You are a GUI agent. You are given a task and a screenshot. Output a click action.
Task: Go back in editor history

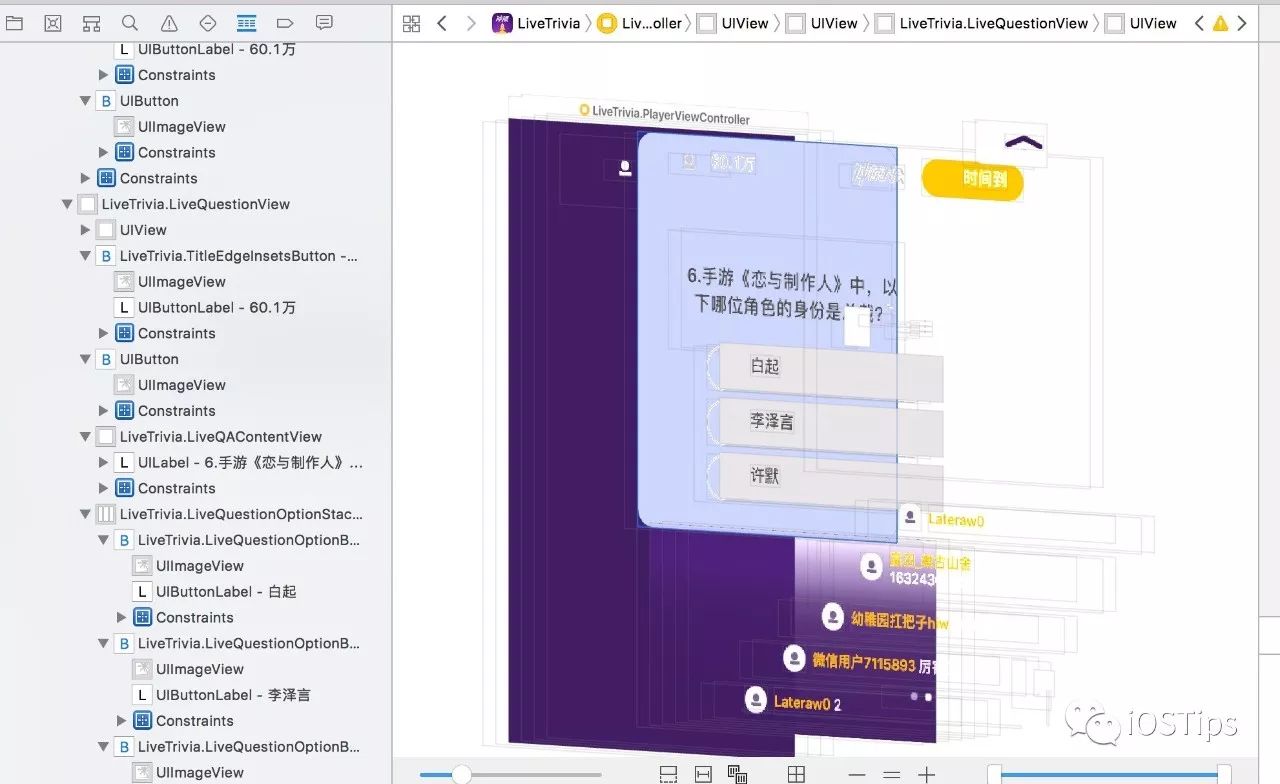tap(442, 24)
